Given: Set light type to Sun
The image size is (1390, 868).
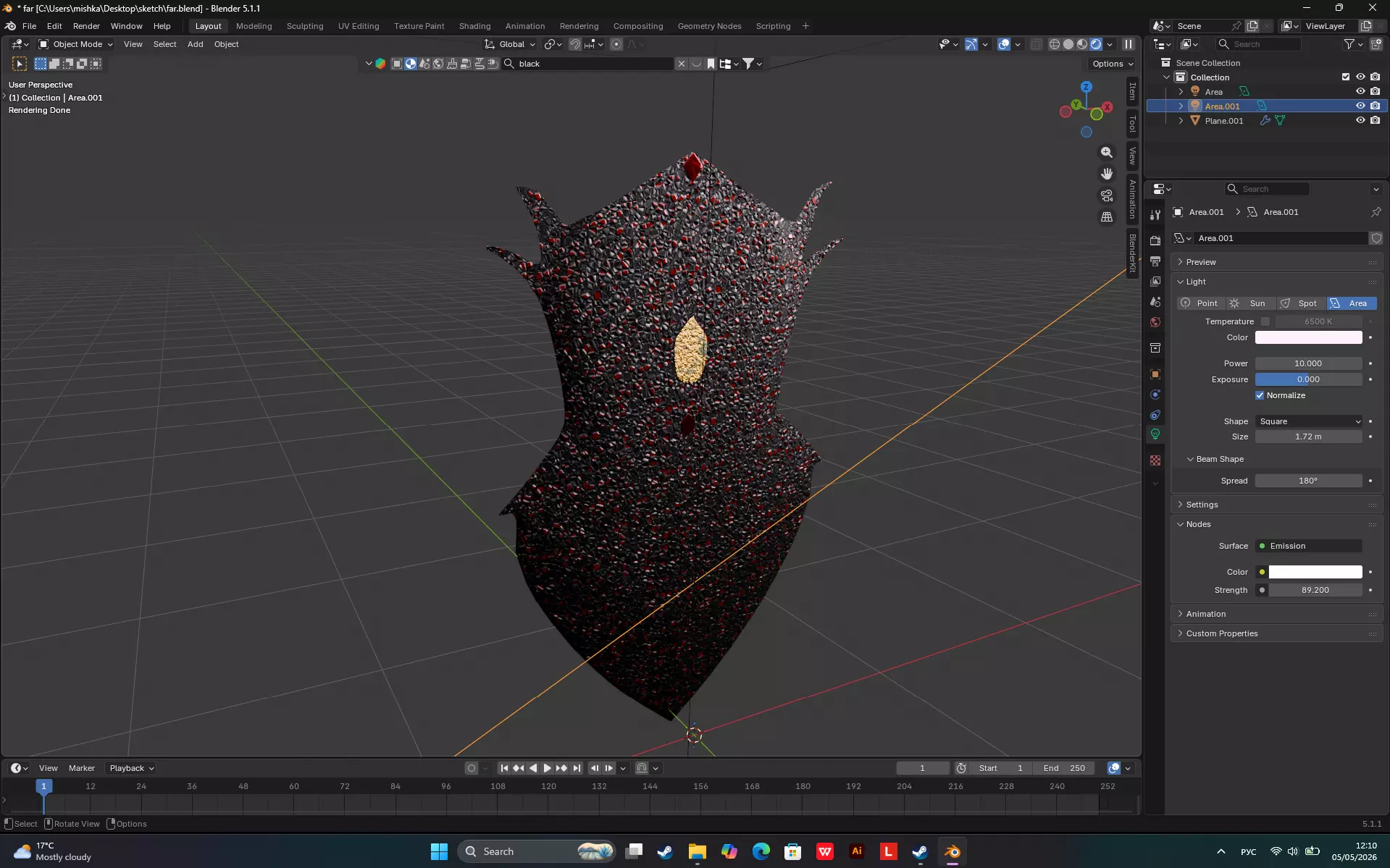Looking at the screenshot, I should tap(1250, 303).
